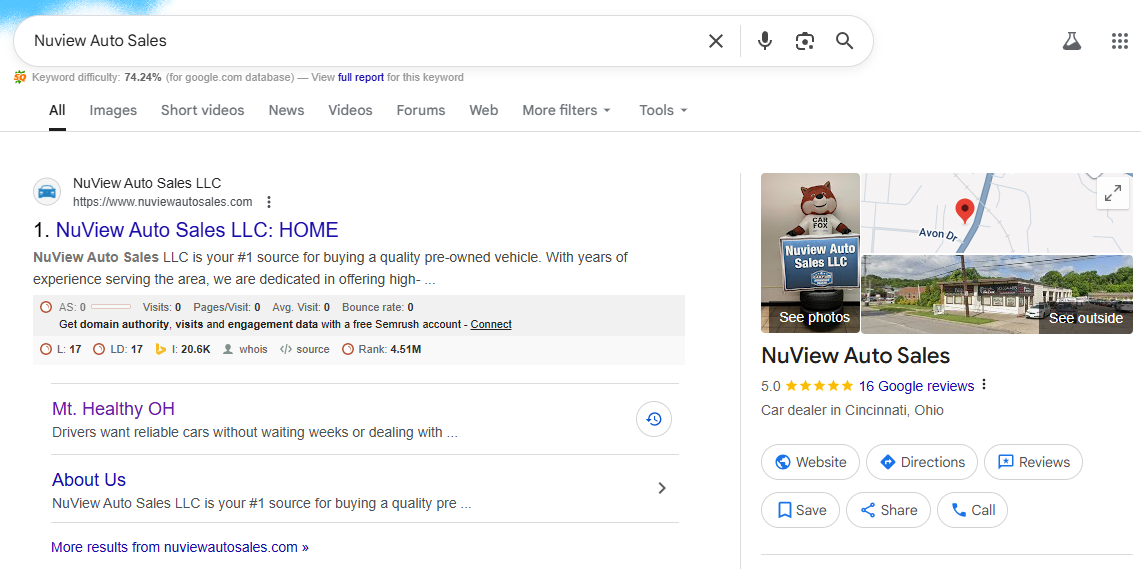1141x569 pixels.
Task: Open the Tools dropdown
Action: 663,110
